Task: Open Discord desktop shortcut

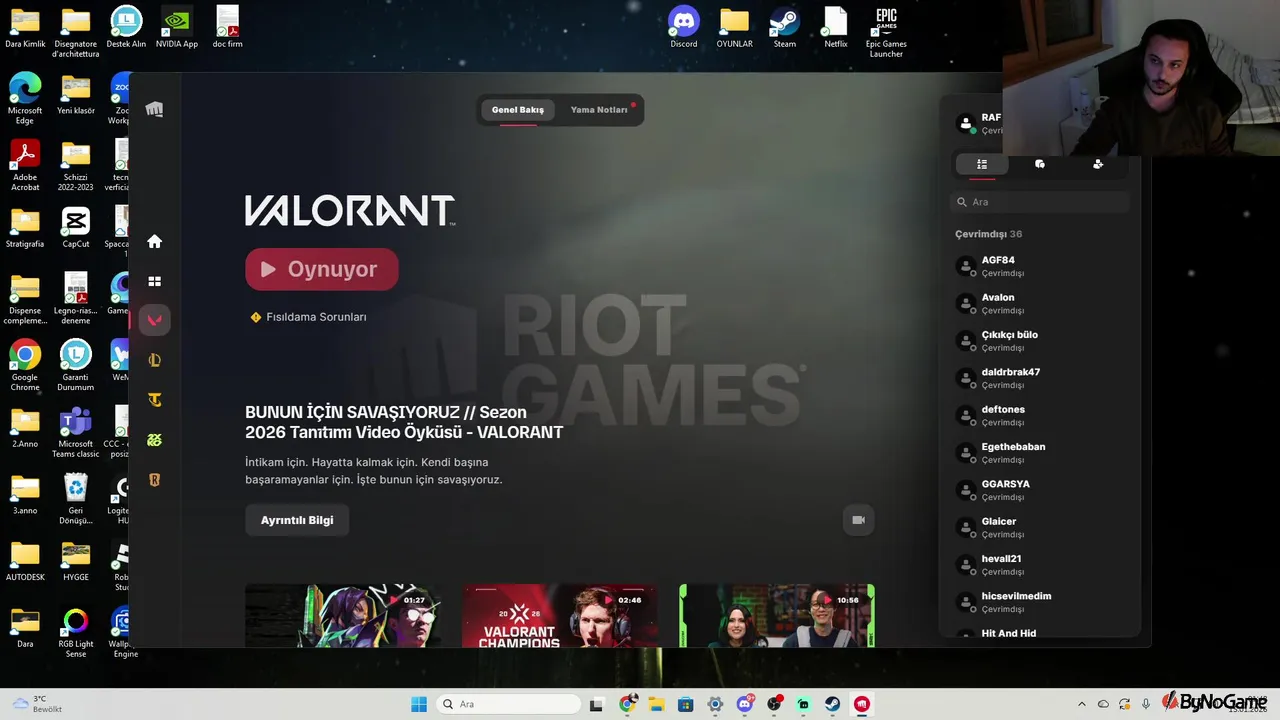Action: (x=684, y=27)
